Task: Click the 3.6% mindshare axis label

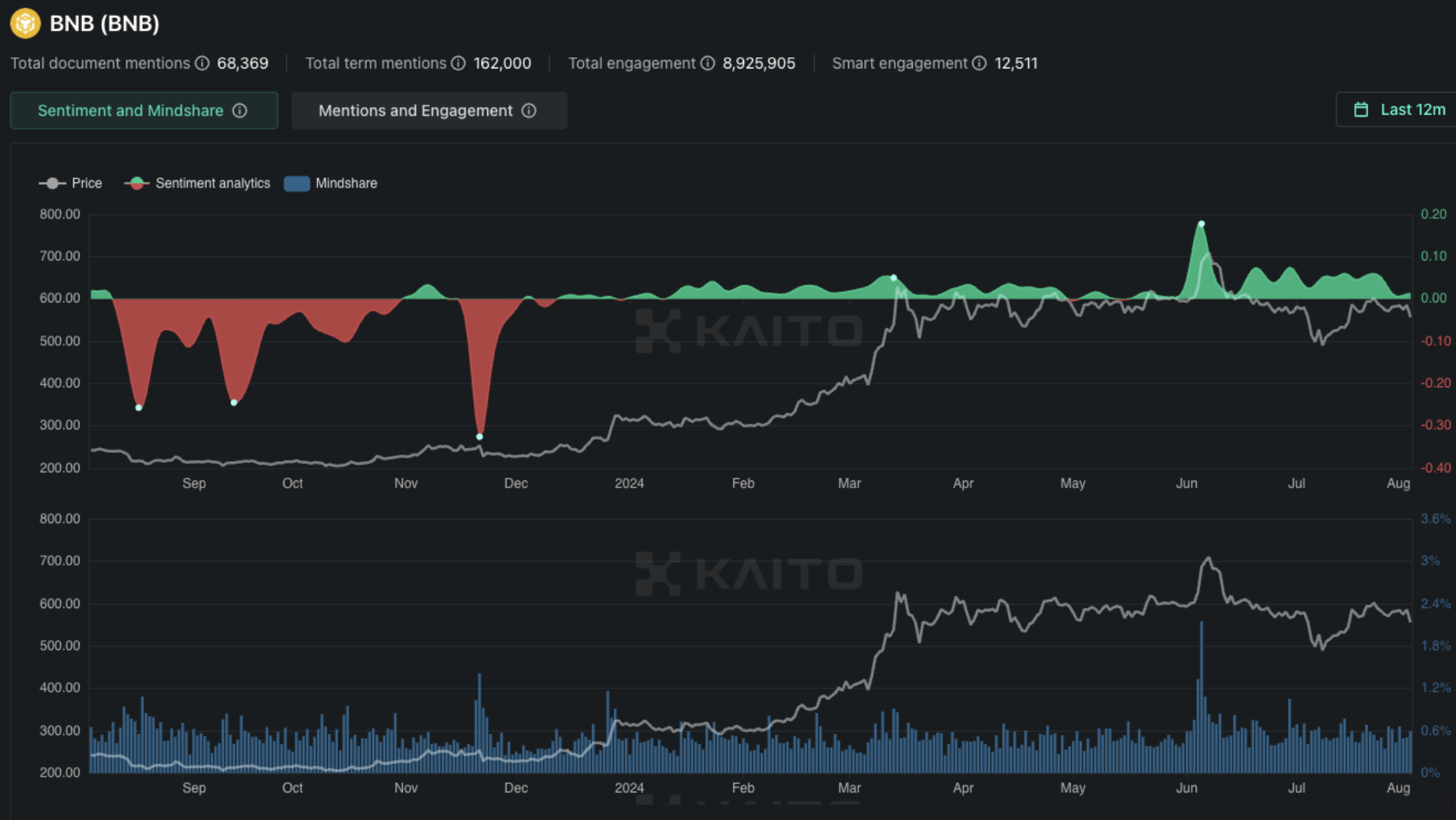Action: 1435,519
